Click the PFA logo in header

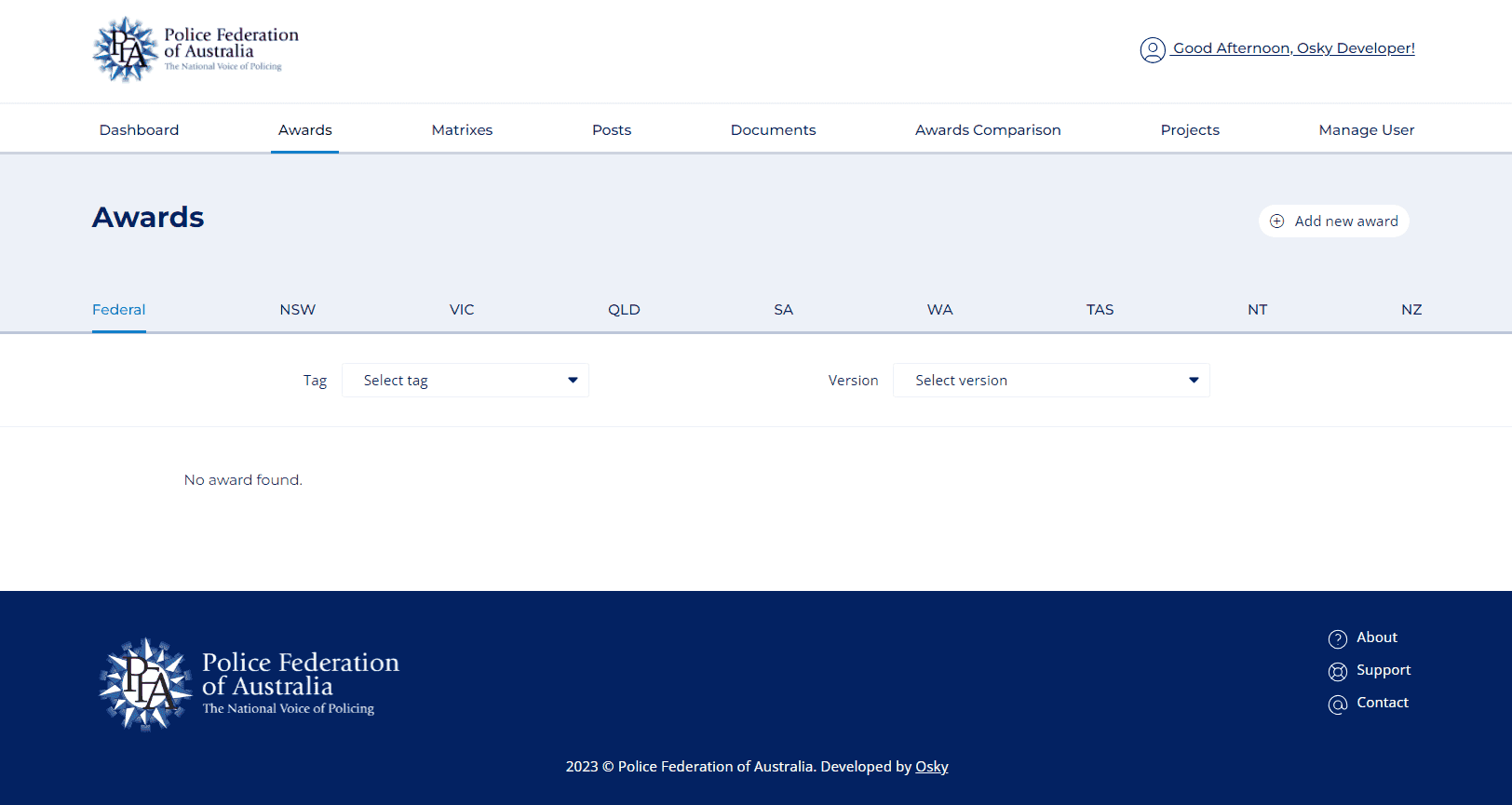[x=196, y=49]
